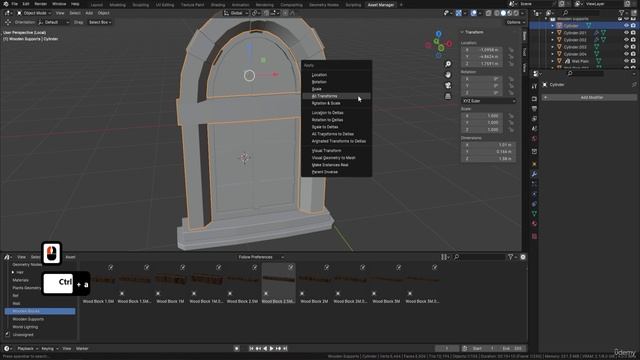
Task: Open the Keying popover in timeline
Action: coord(49,349)
